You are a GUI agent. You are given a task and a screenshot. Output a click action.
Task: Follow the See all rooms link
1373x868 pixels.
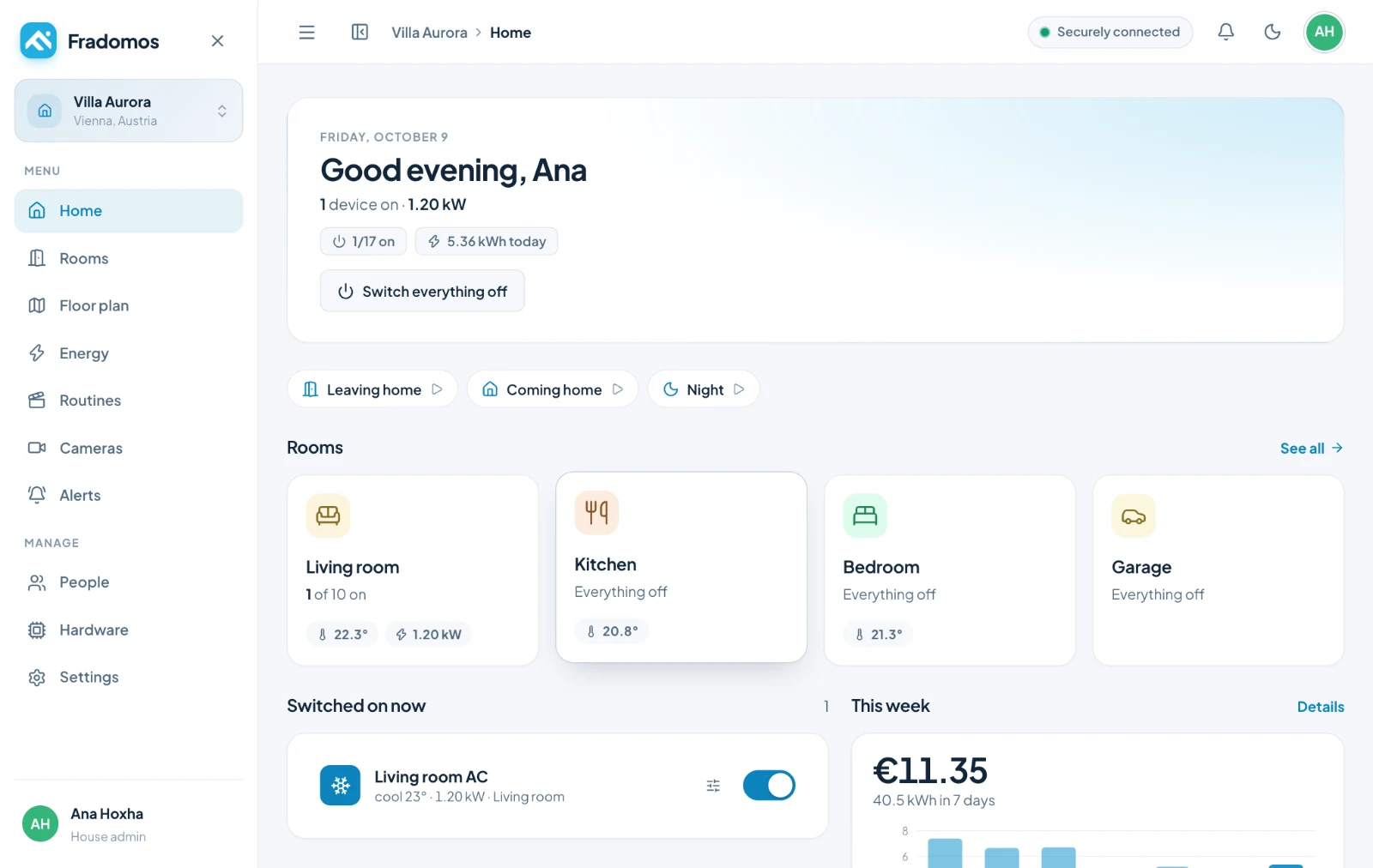pyautogui.click(x=1311, y=449)
